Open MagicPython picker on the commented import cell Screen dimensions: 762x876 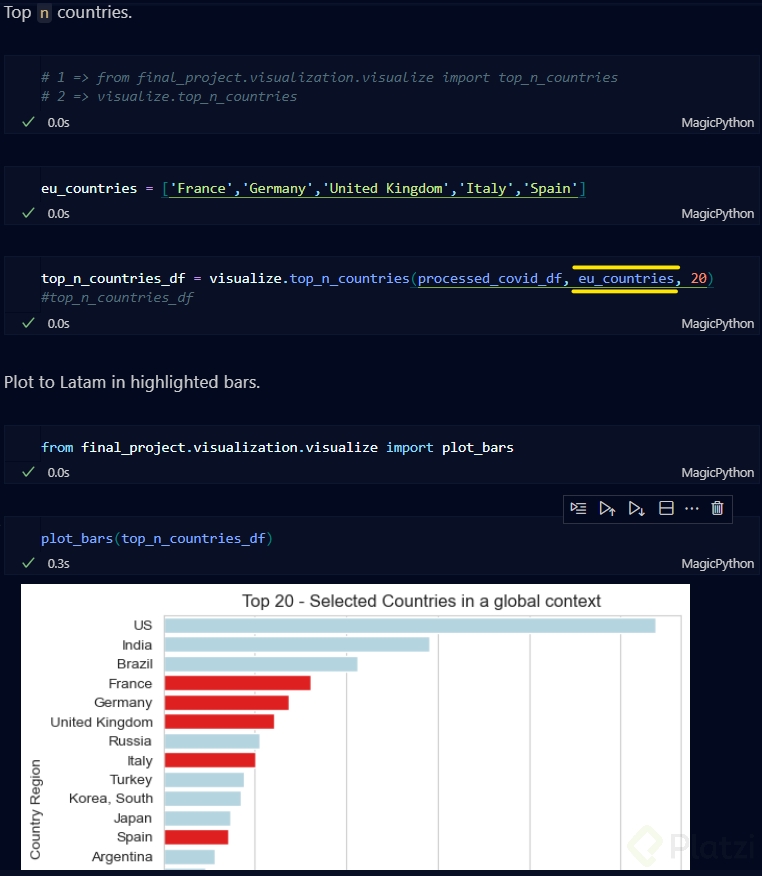click(717, 123)
